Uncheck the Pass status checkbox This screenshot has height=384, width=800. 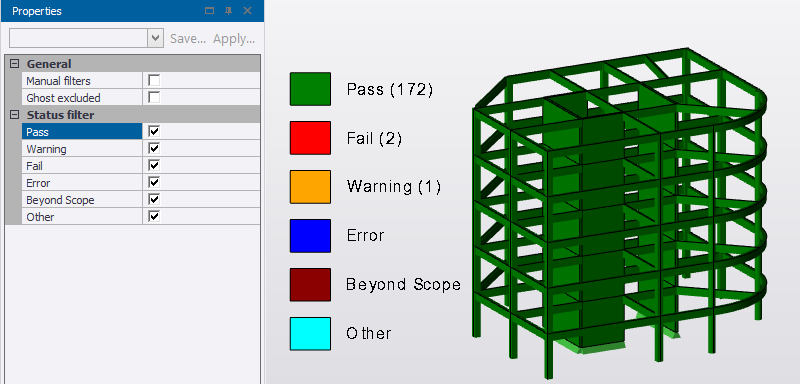point(154,132)
